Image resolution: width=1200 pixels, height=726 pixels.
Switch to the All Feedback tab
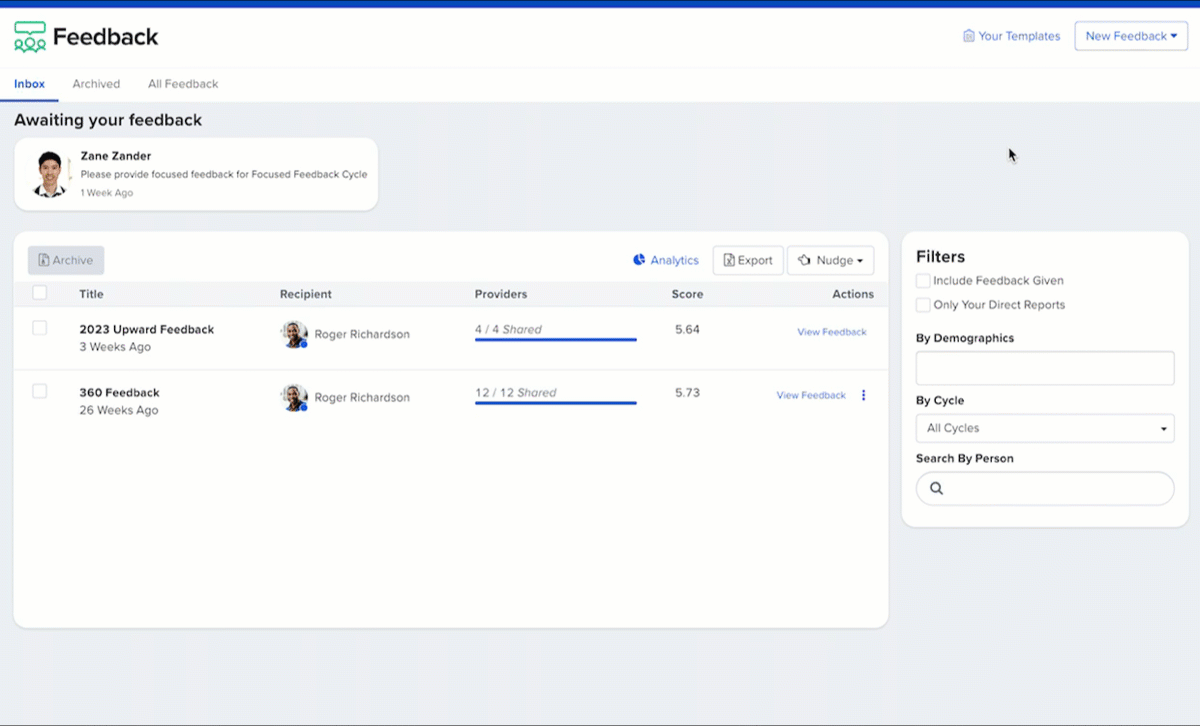183,84
